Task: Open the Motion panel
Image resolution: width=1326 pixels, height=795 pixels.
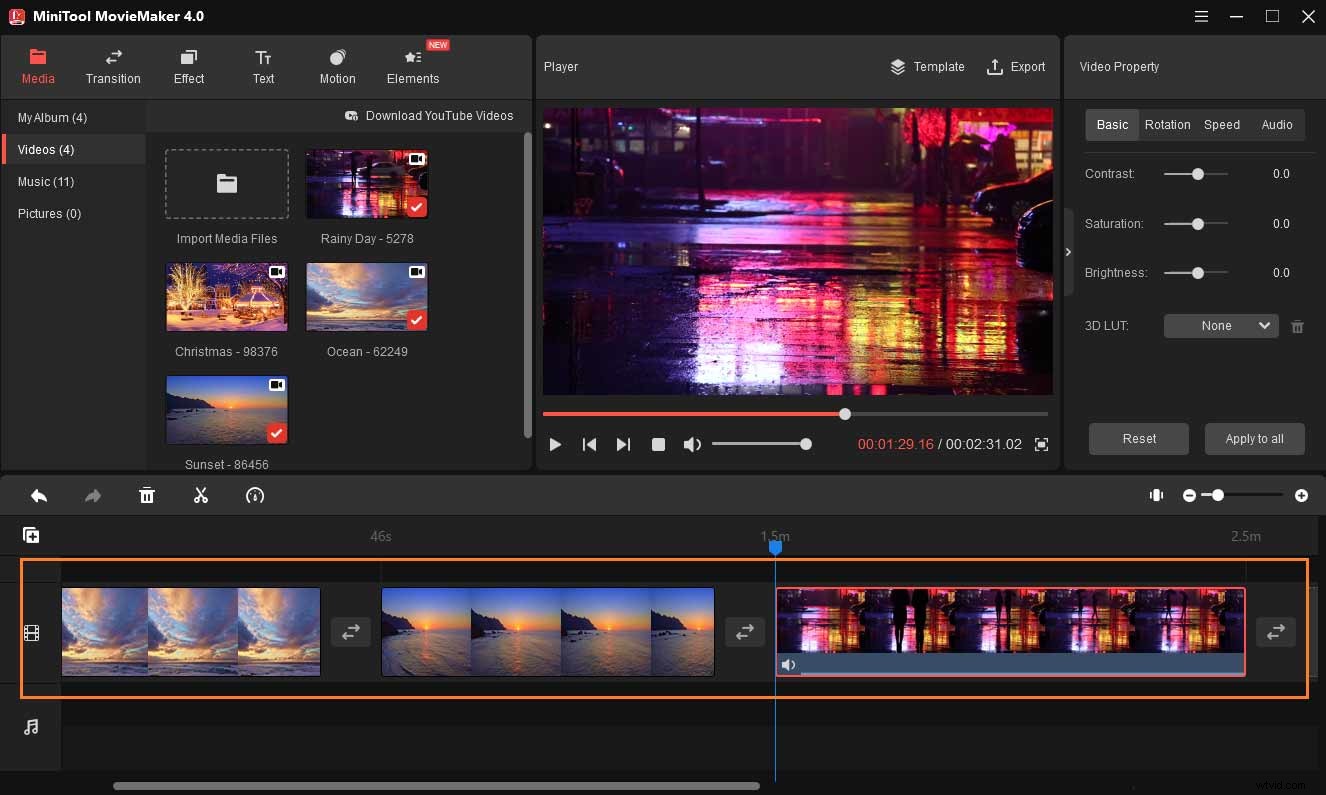Action: click(337, 66)
